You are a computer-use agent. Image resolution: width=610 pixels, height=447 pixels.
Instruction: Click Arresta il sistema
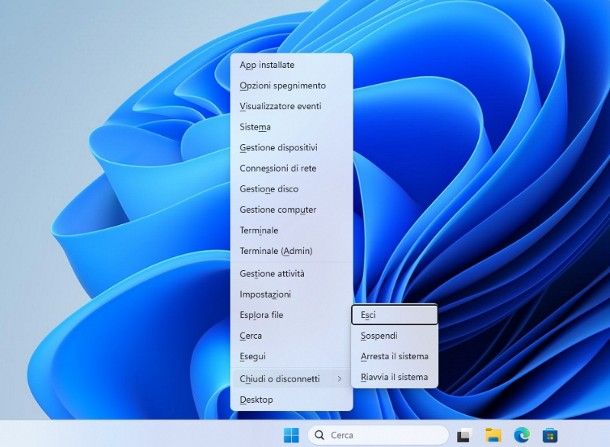(x=394, y=356)
